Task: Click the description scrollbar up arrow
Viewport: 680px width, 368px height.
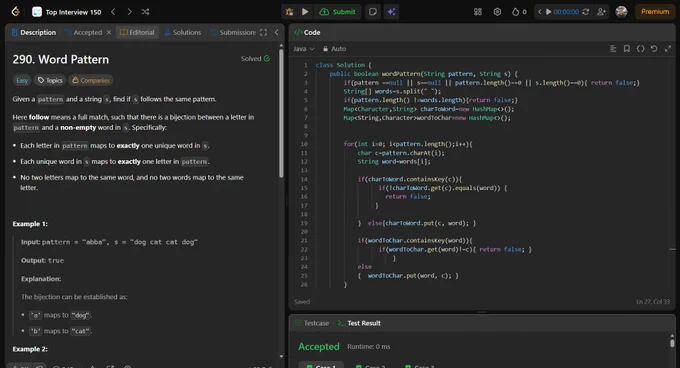Action: 281,45
